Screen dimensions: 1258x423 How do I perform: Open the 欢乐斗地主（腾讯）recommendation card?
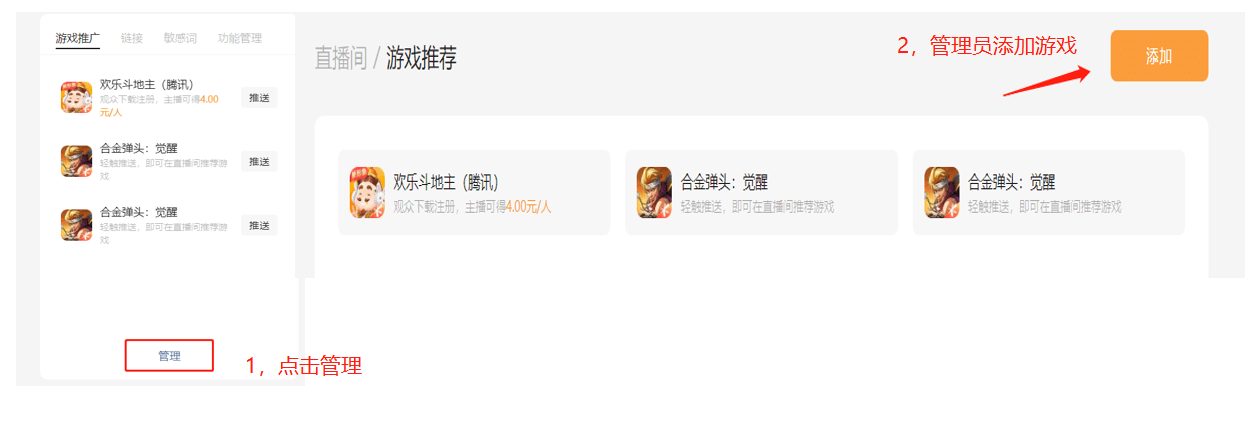pyautogui.click(x=474, y=192)
